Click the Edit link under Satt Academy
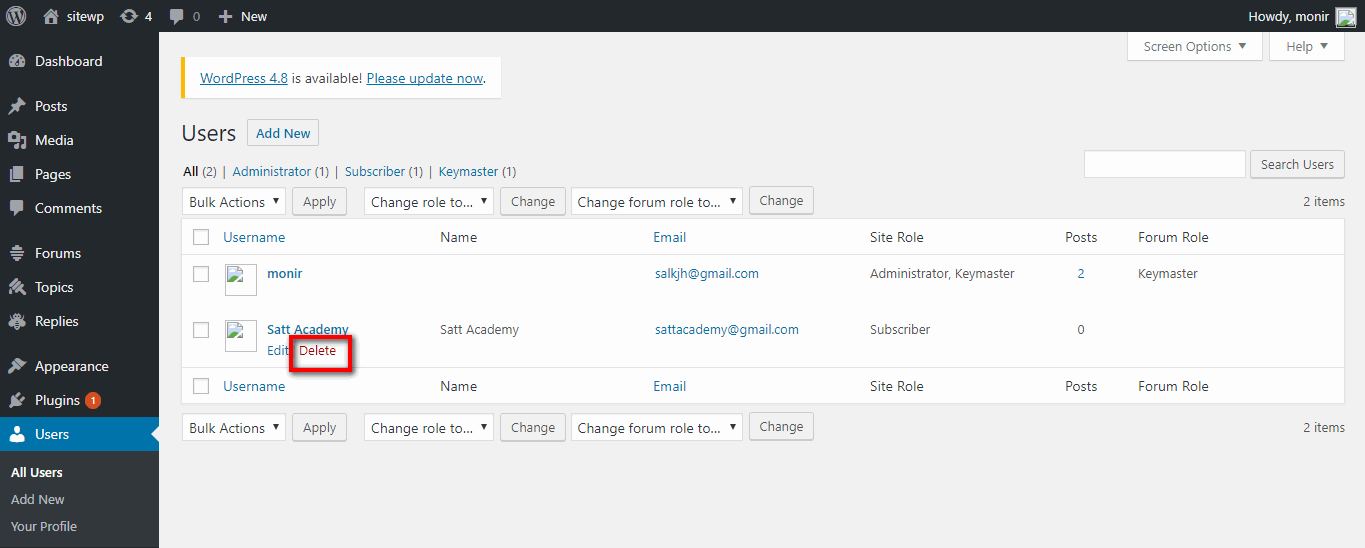1365x548 pixels. pyautogui.click(x=278, y=351)
